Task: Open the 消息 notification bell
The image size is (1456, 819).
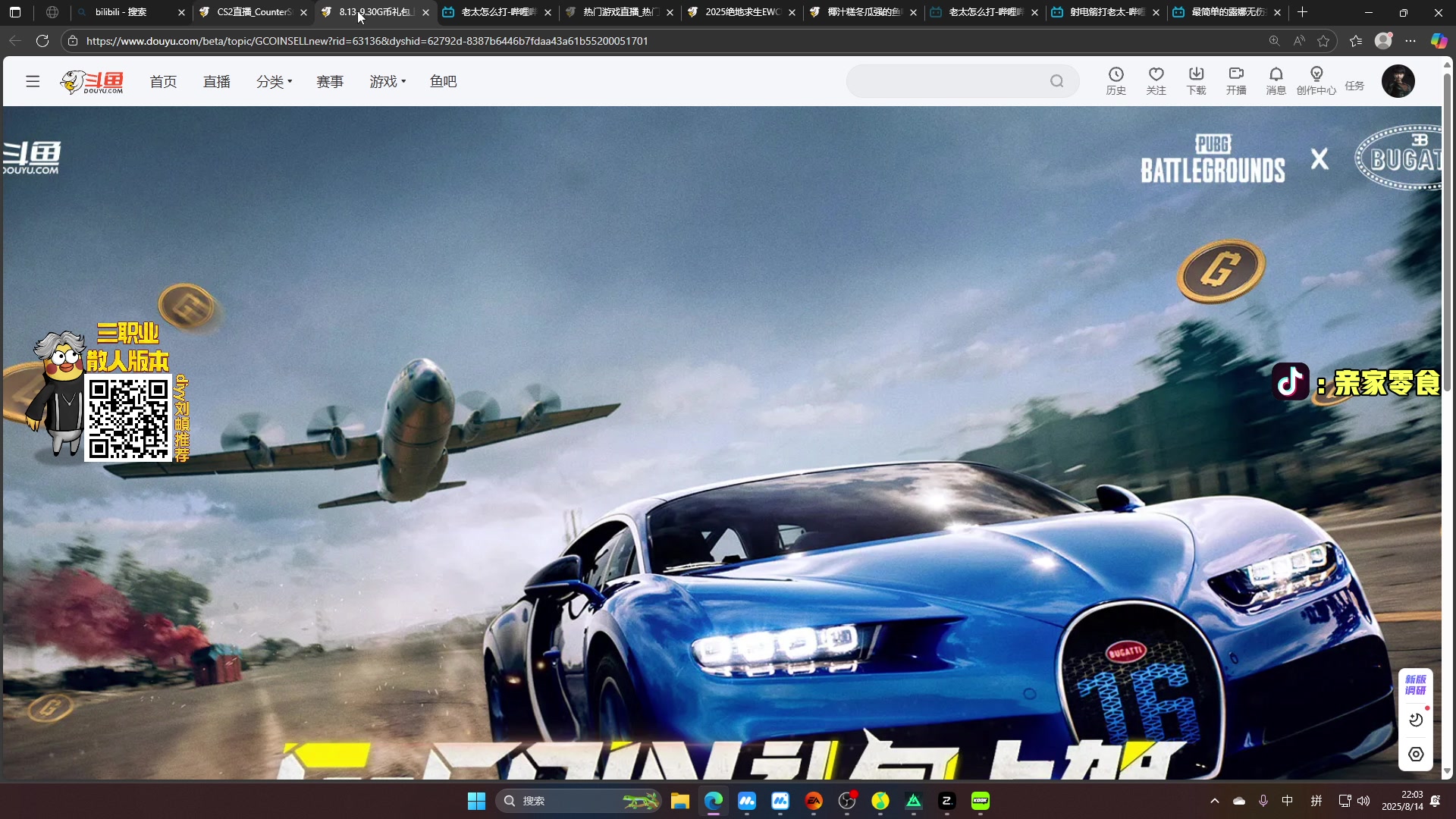Action: 1276,81
